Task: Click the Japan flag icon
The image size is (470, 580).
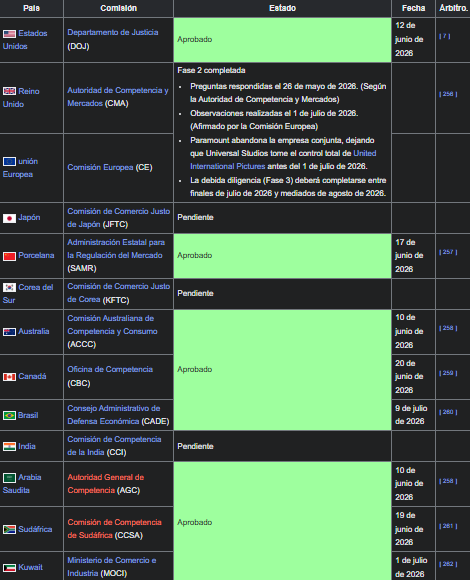Action: point(9,218)
